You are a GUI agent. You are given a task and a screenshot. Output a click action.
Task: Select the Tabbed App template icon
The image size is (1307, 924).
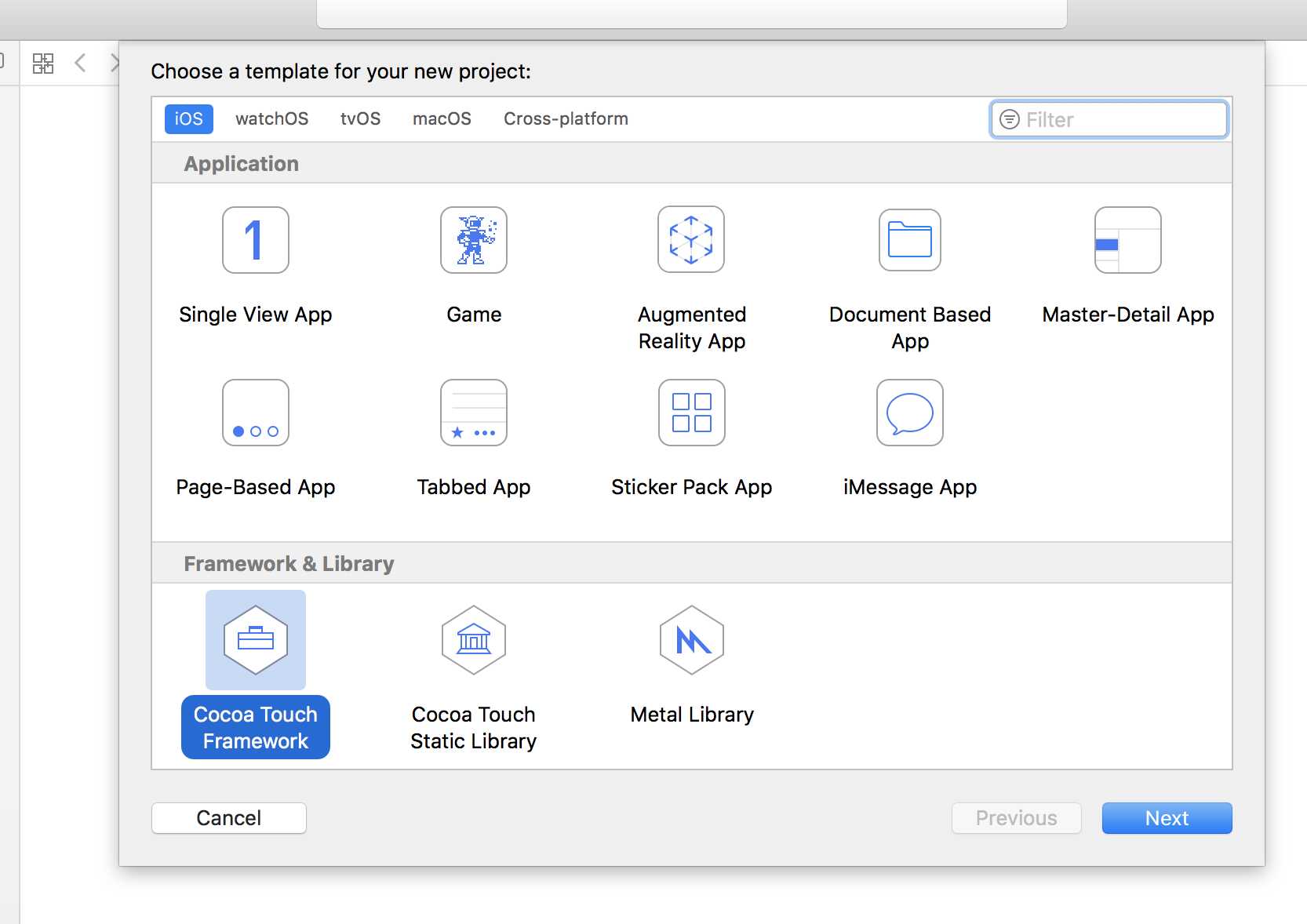pos(474,413)
